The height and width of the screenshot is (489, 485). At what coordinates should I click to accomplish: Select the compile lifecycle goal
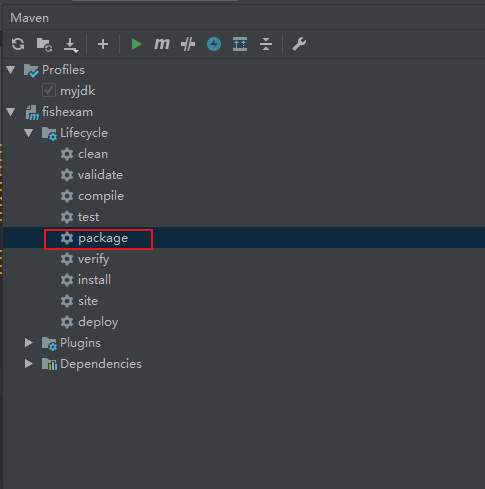(x=101, y=196)
